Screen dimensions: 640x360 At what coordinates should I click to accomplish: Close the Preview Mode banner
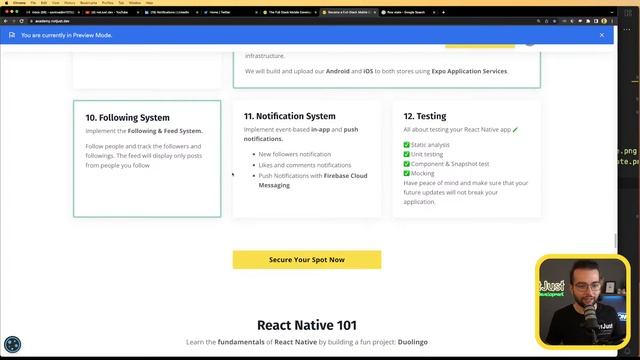(x=602, y=35)
